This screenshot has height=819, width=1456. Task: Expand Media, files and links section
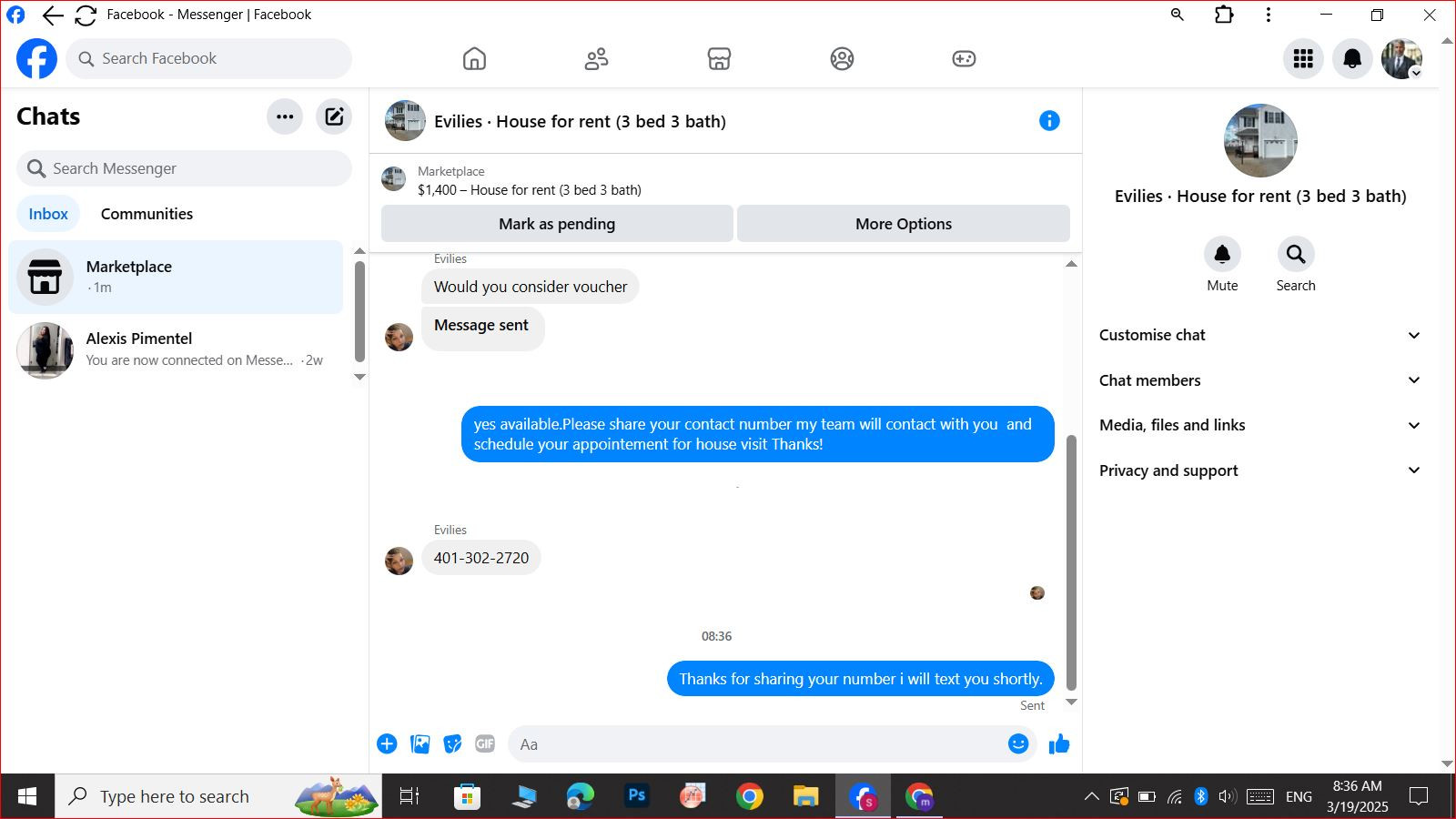[x=1259, y=425]
